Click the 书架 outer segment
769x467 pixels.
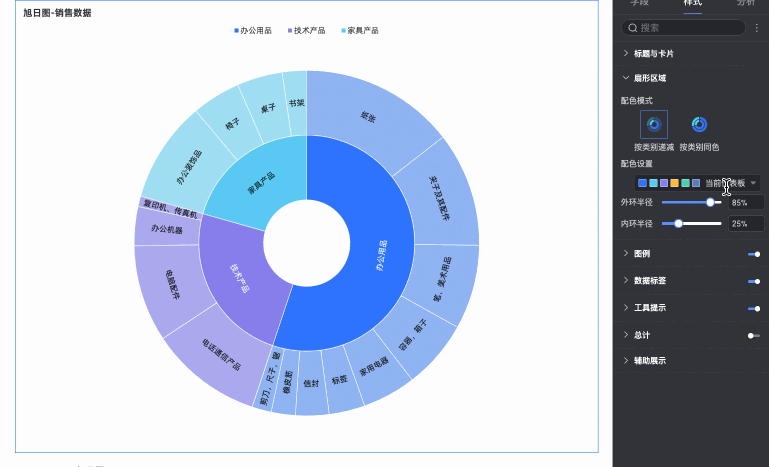coord(297,103)
